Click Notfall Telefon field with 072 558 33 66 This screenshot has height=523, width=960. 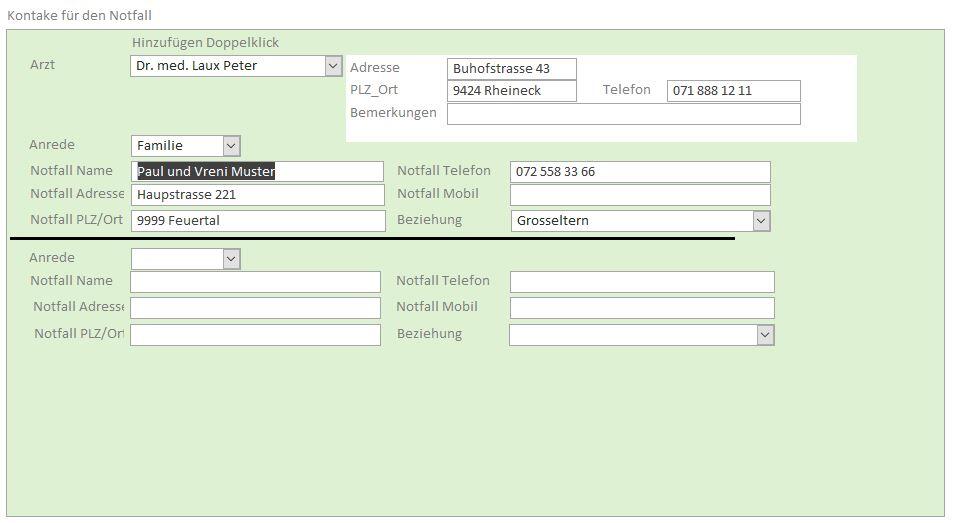pos(640,172)
